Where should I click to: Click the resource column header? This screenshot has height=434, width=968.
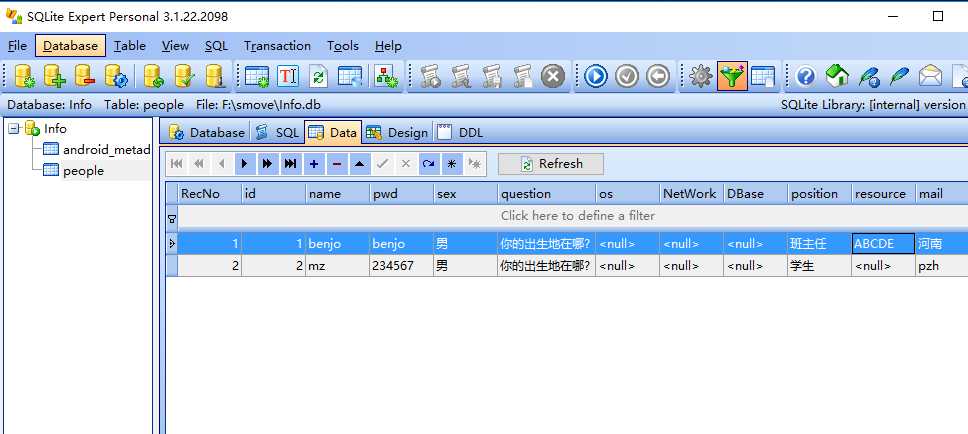coord(883,194)
